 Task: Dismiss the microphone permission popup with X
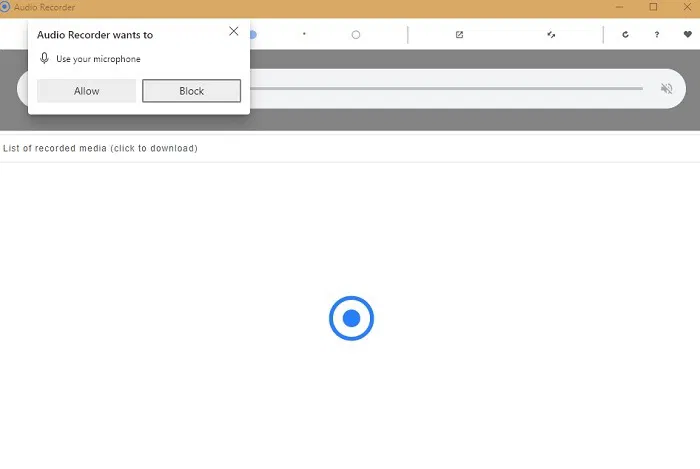234,31
